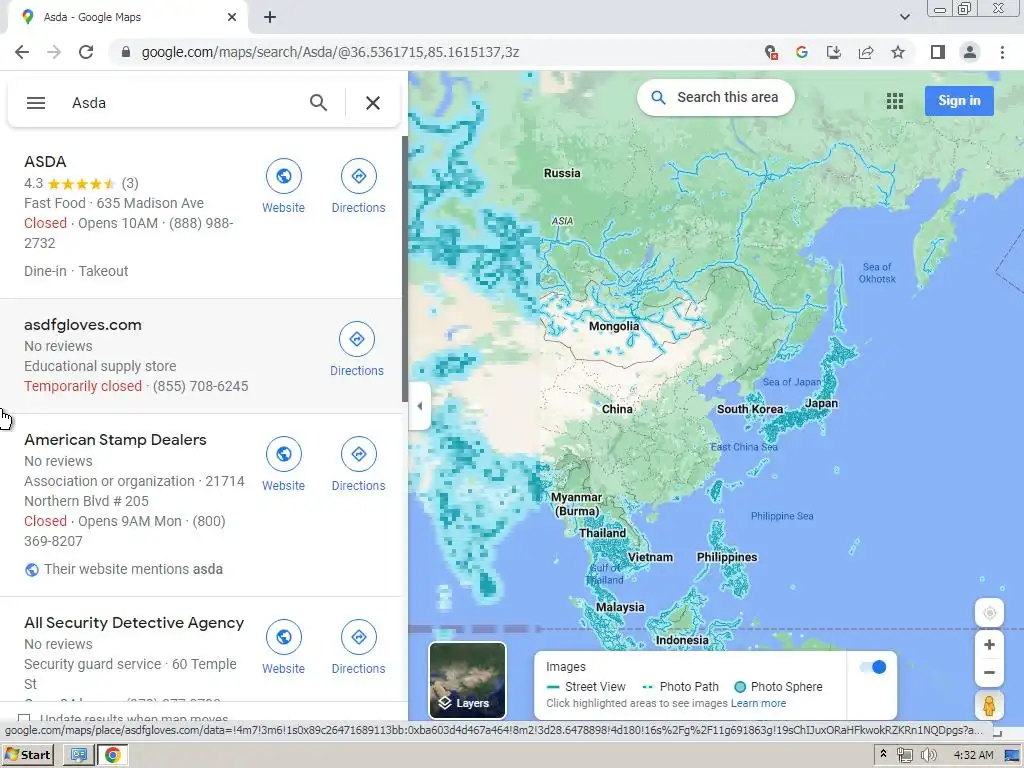Open the Google apps grid
This screenshot has width=1024, height=768.
pyautogui.click(x=895, y=101)
